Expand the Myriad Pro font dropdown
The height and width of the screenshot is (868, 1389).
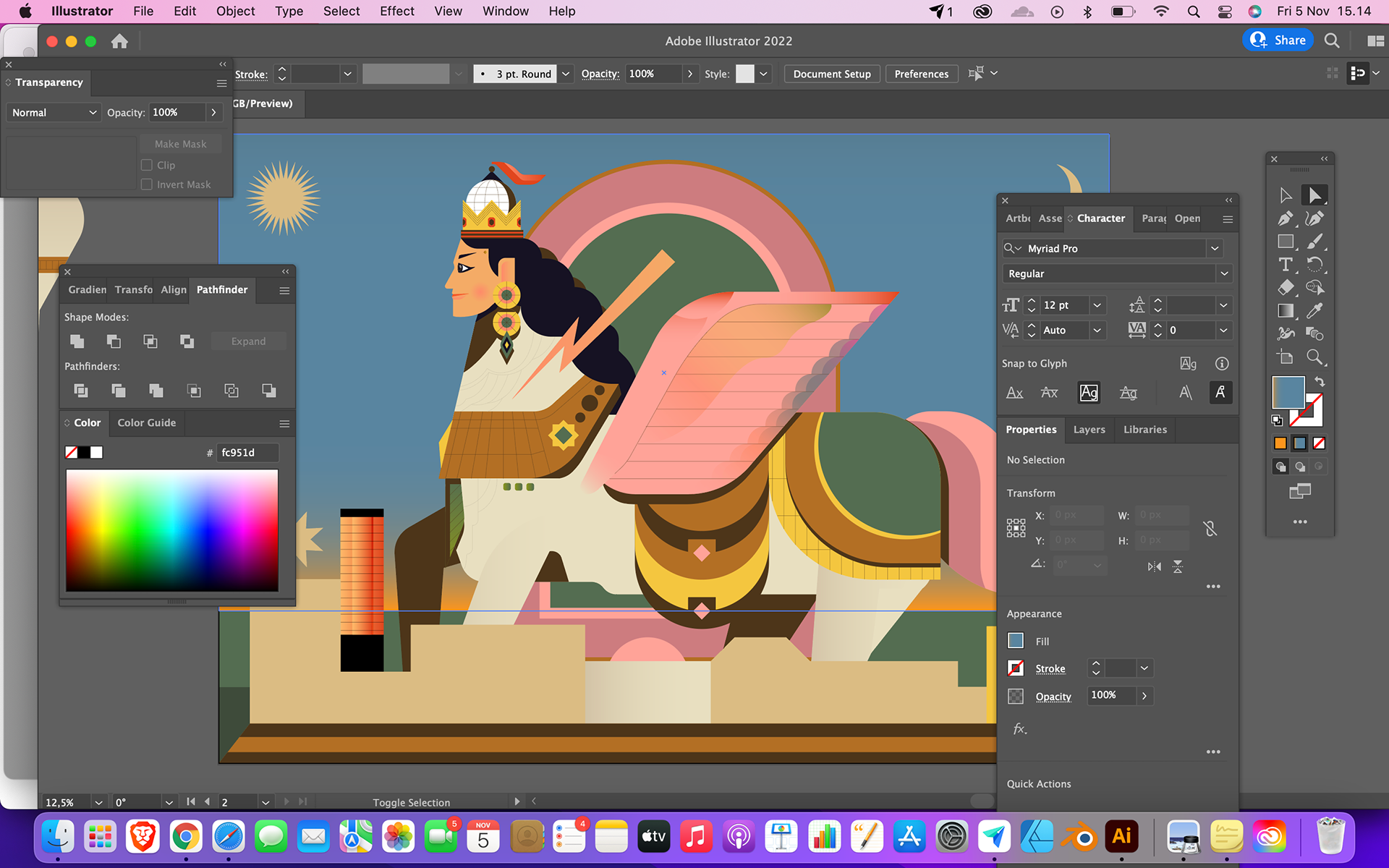[1215, 249]
